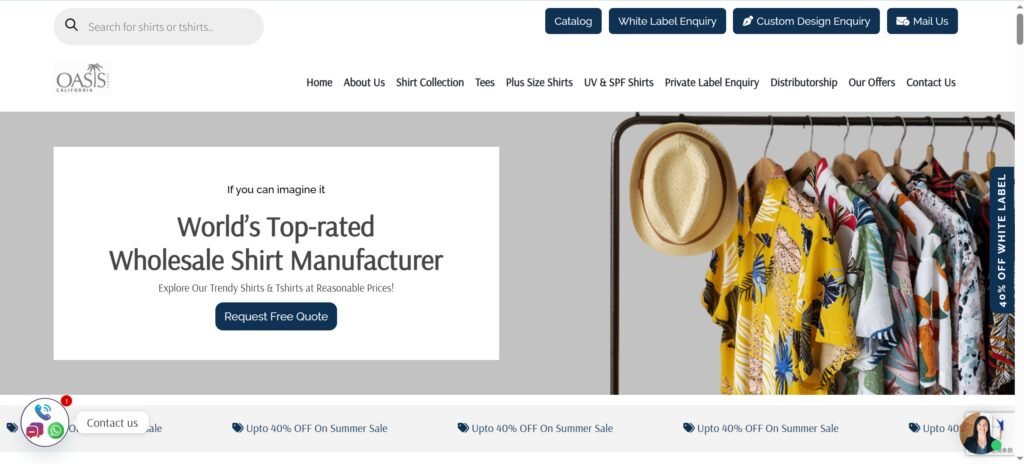Click the pen icon on Custom Design Enquiry
The height and width of the screenshot is (464, 1024).
coord(748,22)
